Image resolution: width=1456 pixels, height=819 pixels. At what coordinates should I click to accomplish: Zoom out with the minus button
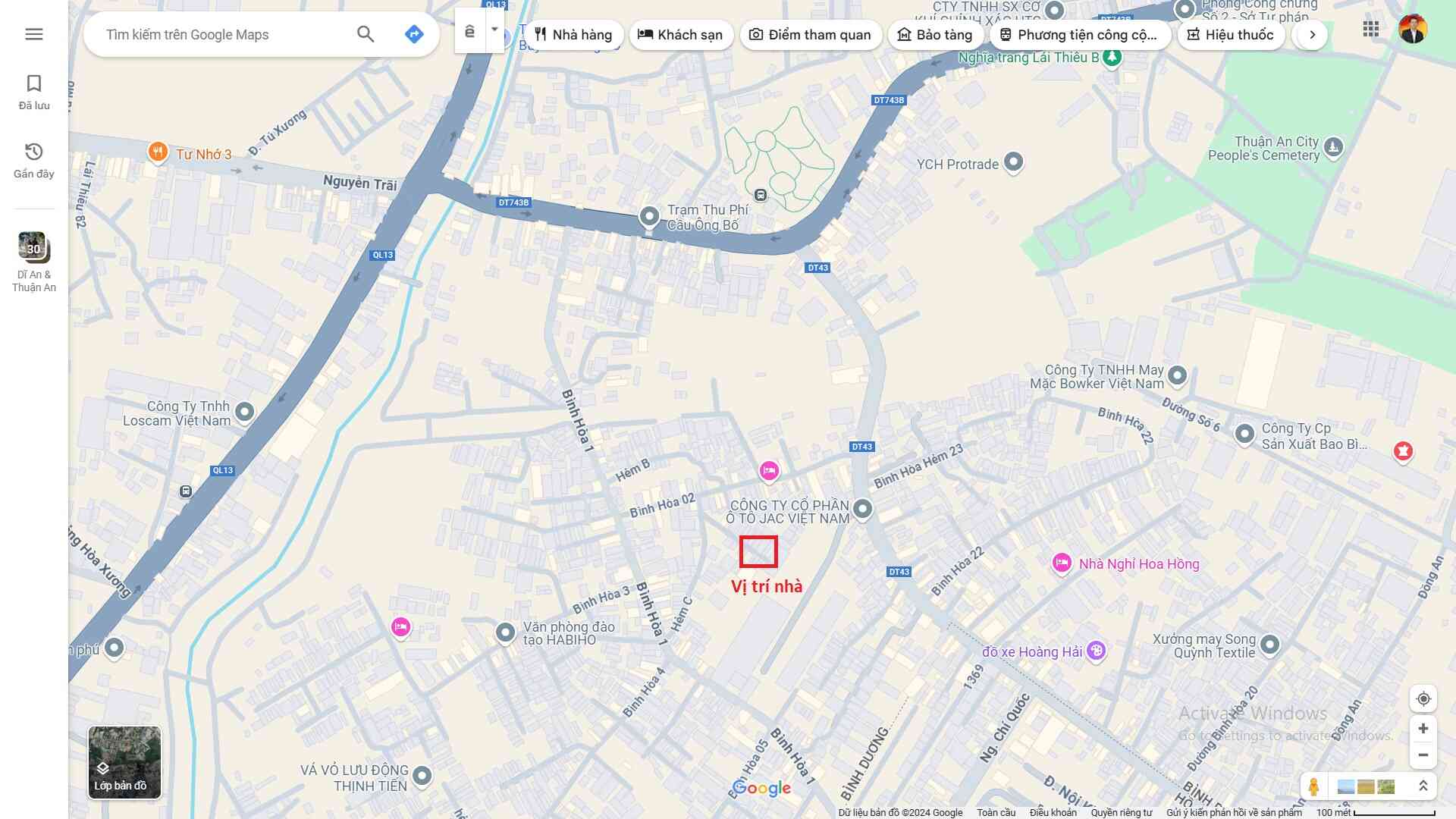coord(1423,755)
